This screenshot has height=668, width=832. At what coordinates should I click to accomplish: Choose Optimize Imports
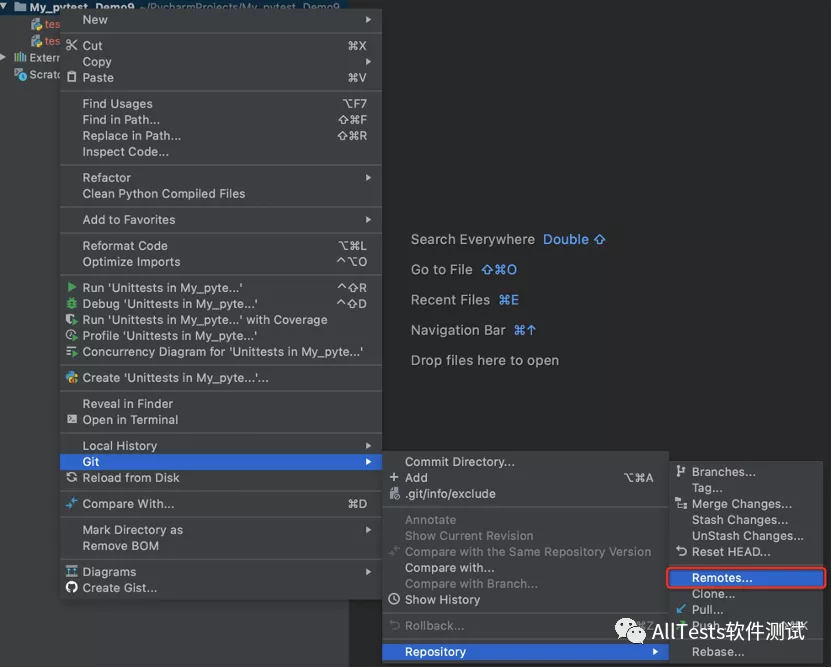221,262
